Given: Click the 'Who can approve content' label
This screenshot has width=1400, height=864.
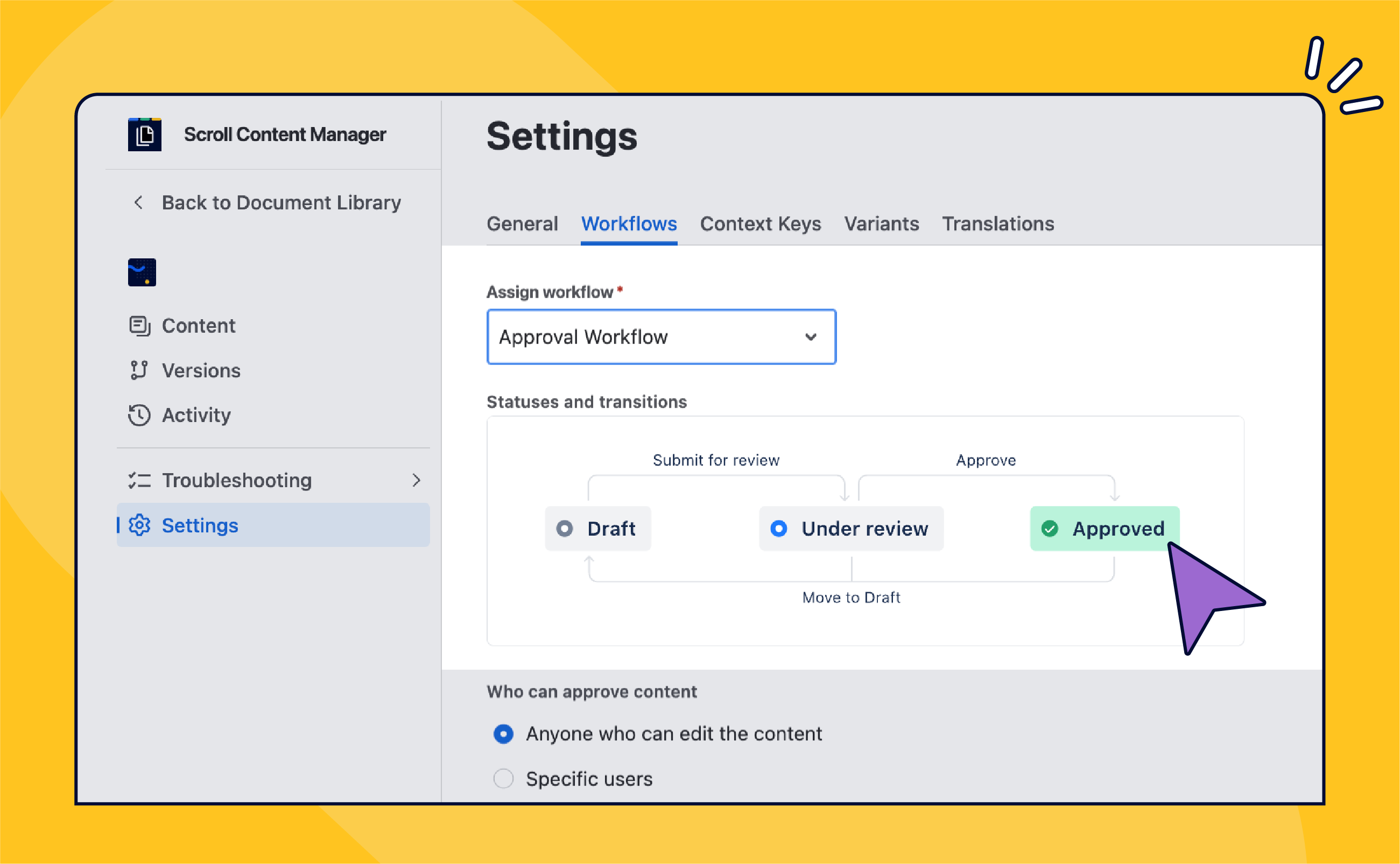Looking at the screenshot, I should (592, 692).
